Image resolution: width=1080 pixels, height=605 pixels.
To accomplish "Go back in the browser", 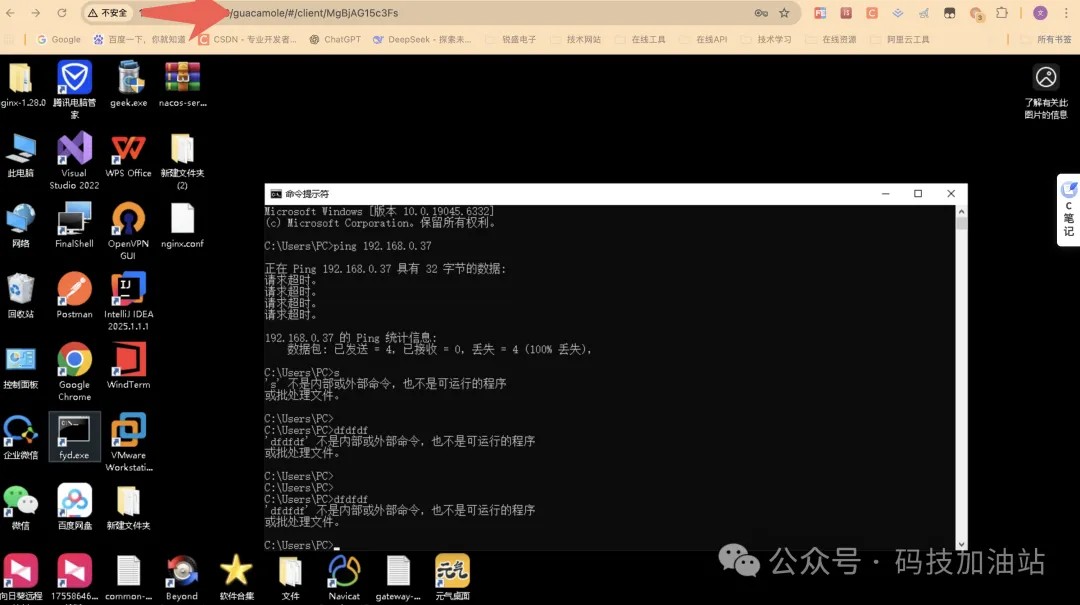I will point(10,13).
